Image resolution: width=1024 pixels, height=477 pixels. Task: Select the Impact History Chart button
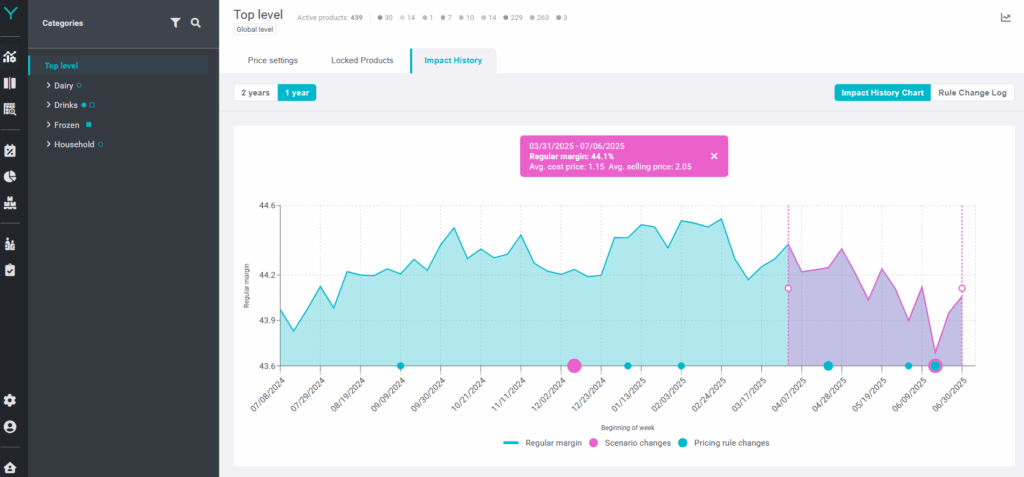882,93
